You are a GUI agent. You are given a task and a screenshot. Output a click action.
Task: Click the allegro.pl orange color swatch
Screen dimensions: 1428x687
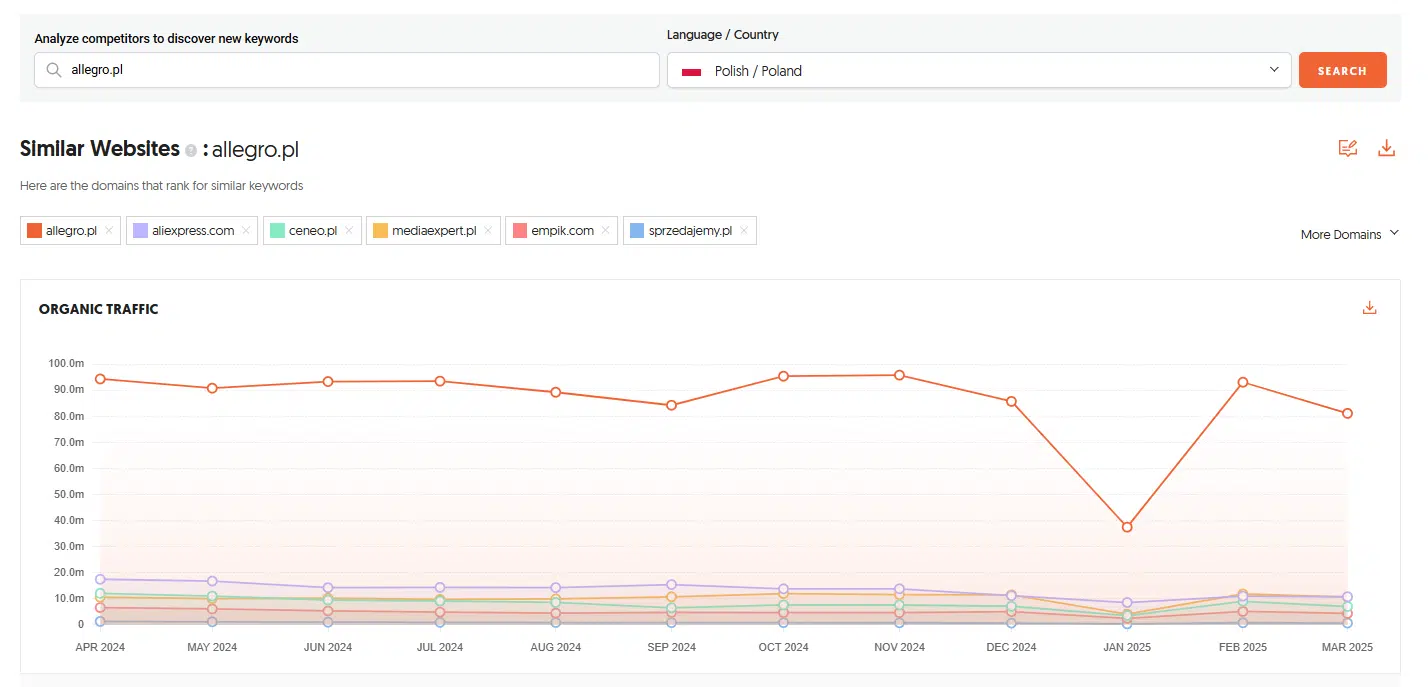[34, 231]
